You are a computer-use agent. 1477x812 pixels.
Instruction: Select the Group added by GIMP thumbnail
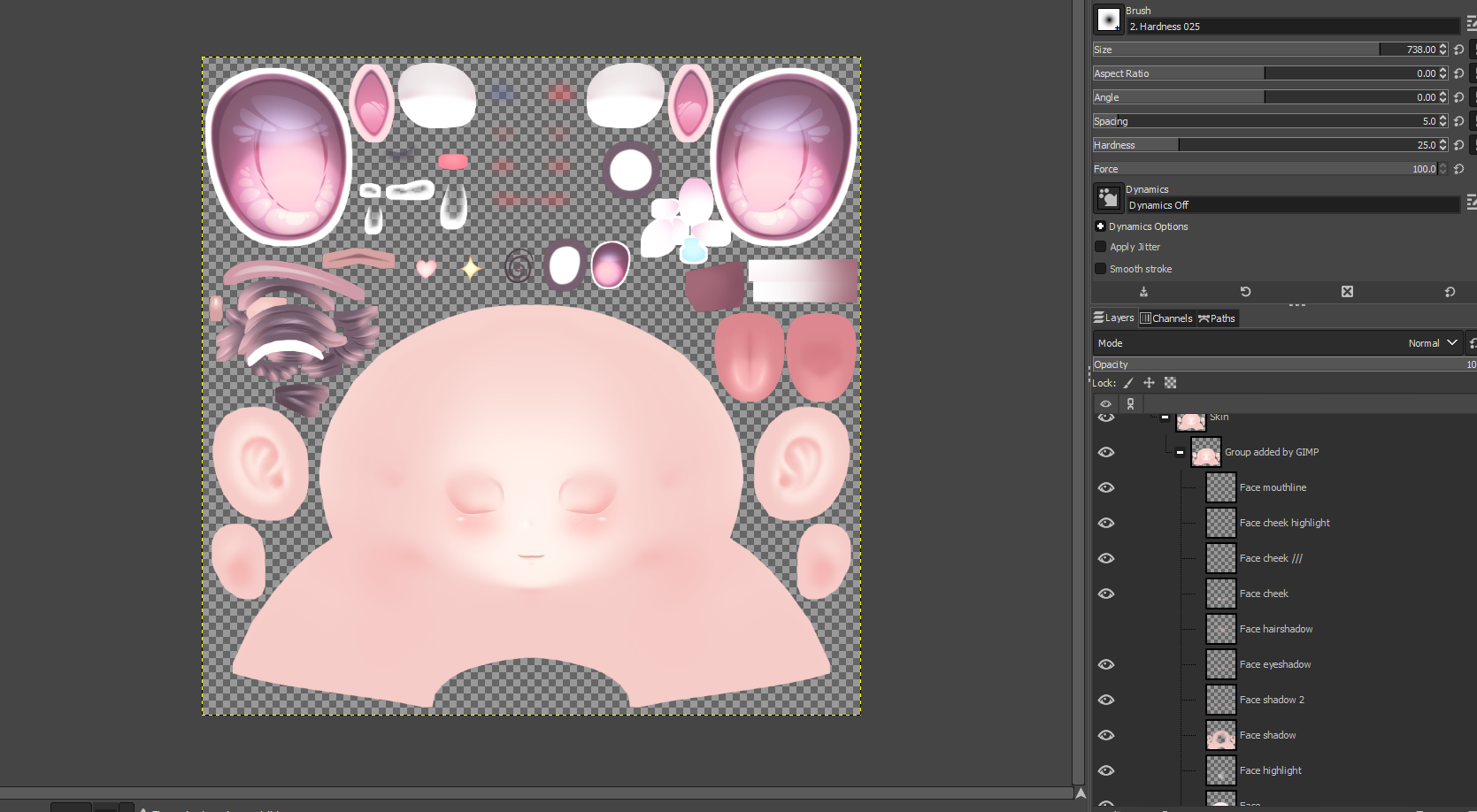point(1206,452)
